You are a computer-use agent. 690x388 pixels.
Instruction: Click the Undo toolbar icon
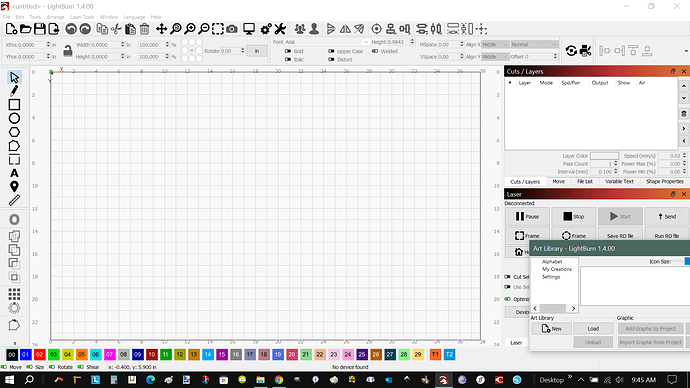(71, 29)
